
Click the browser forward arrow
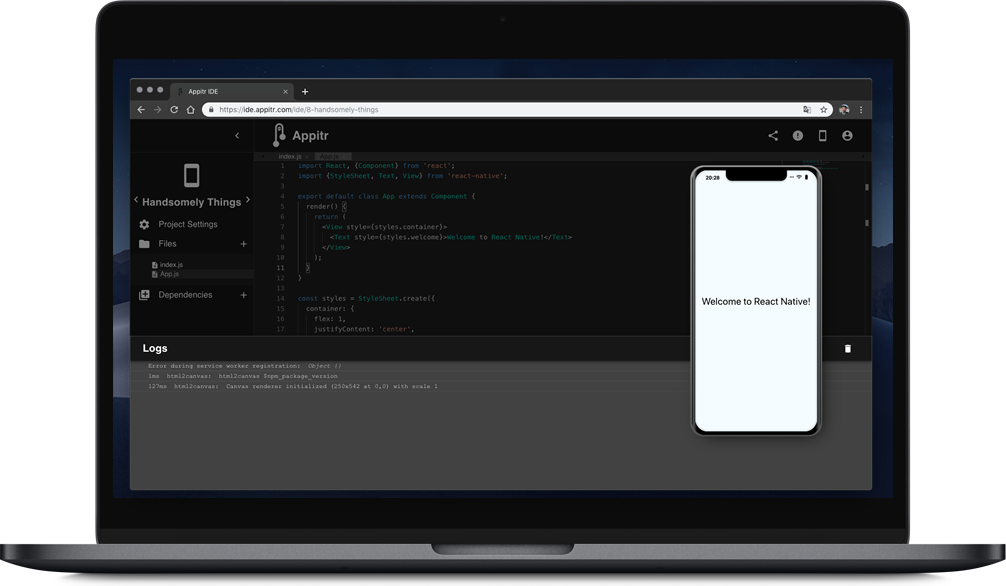[158, 110]
